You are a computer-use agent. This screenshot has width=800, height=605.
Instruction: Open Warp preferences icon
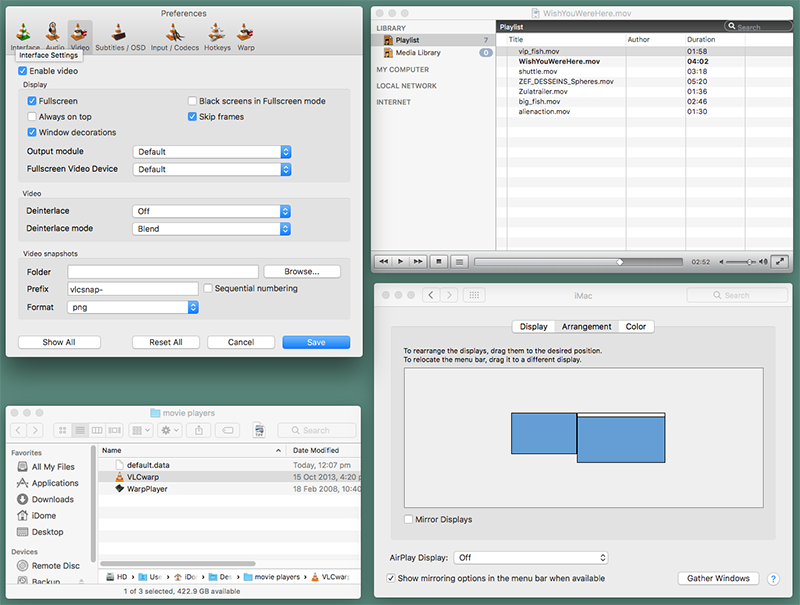point(245,33)
